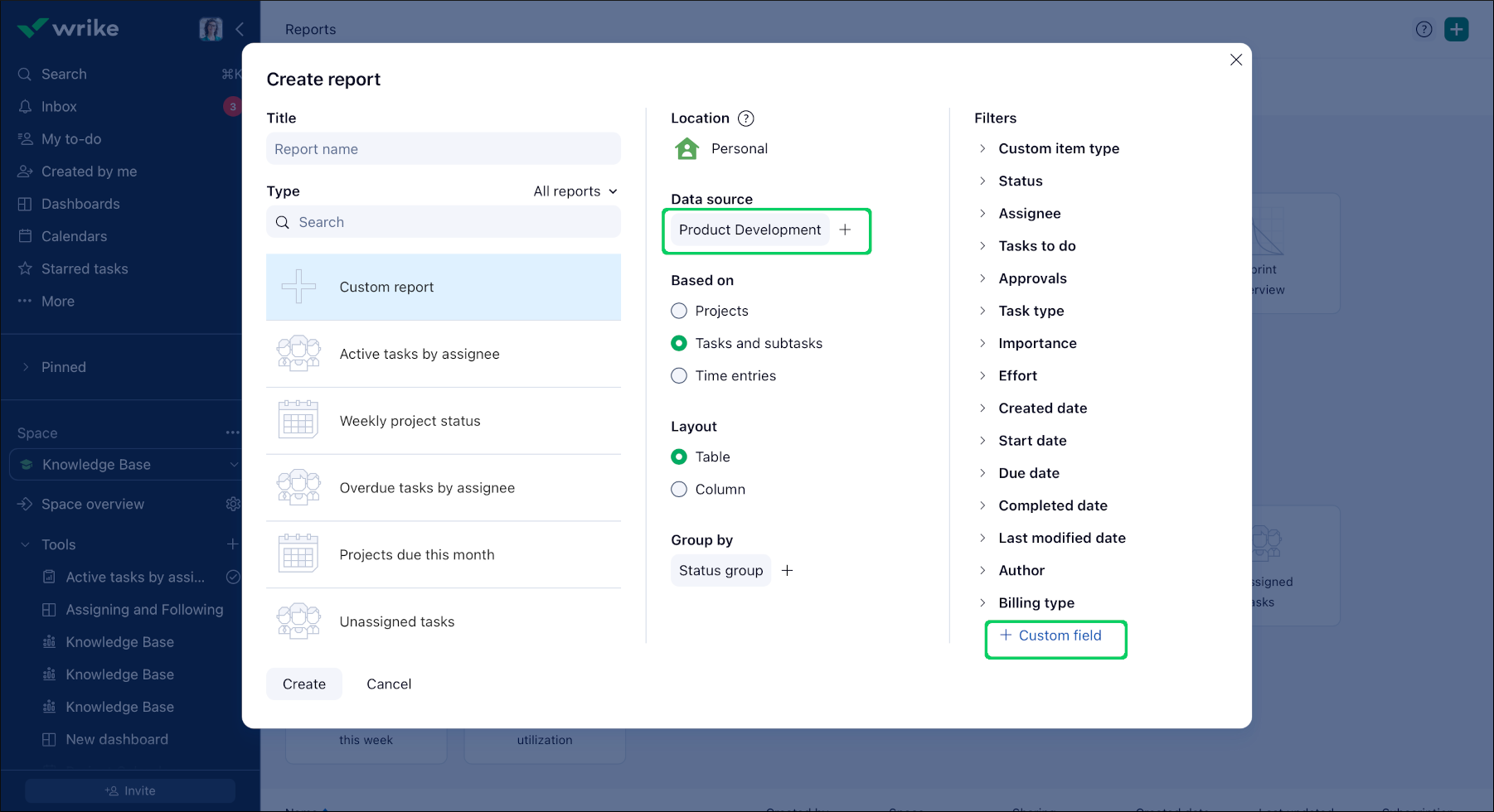This screenshot has width=1494, height=812.
Task: Click the plus icon beside Status group
Action: click(x=787, y=571)
